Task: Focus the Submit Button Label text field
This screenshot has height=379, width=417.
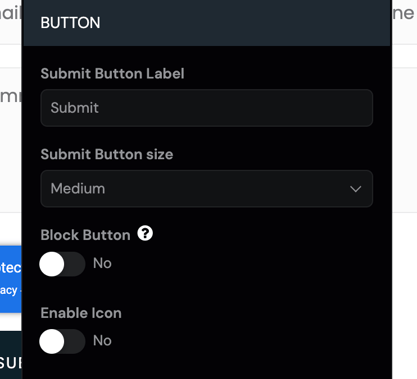Action: pos(207,108)
